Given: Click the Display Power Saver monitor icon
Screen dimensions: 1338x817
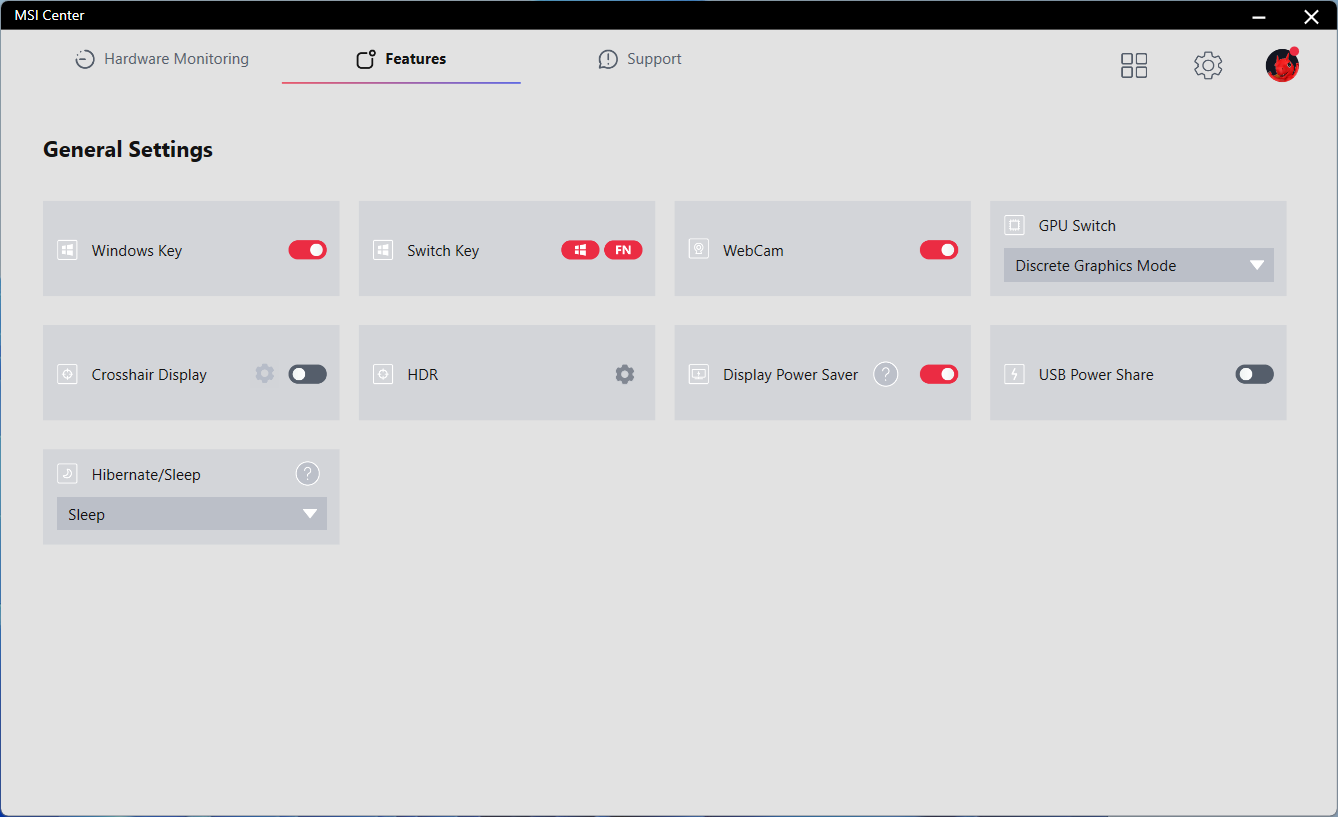Looking at the screenshot, I should pos(699,374).
